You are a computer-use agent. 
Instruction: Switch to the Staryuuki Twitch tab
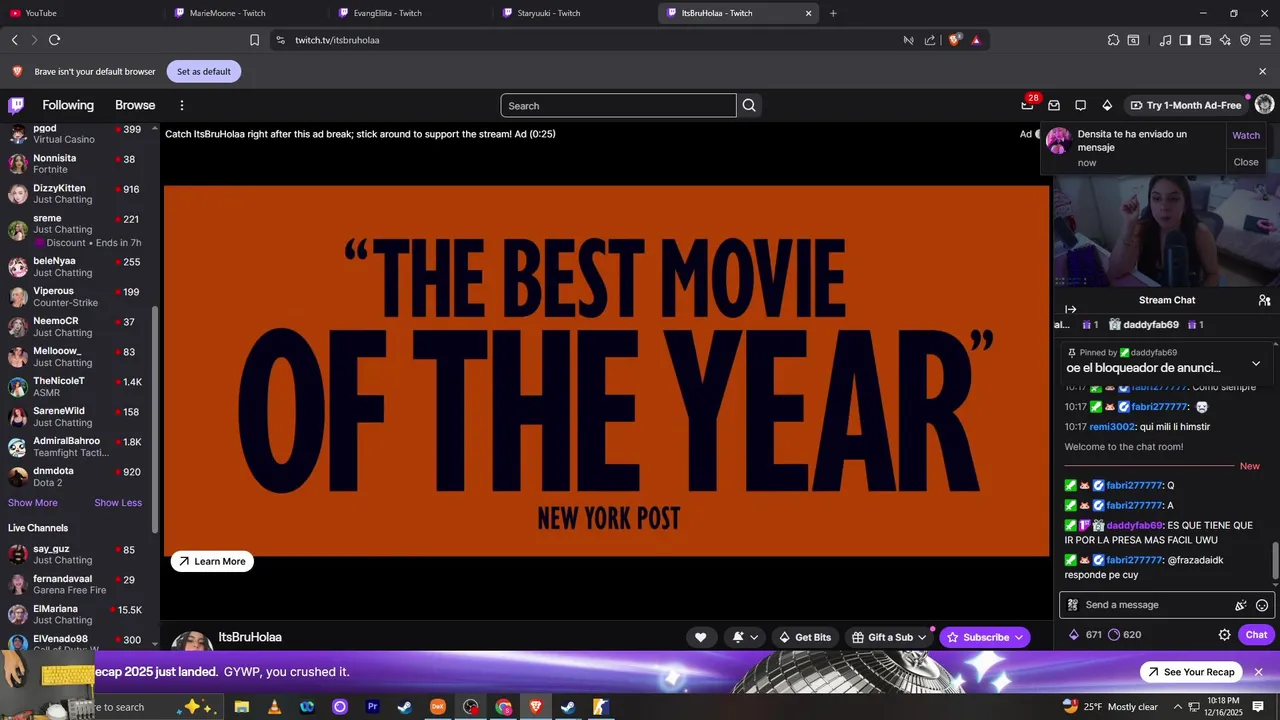click(x=574, y=13)
